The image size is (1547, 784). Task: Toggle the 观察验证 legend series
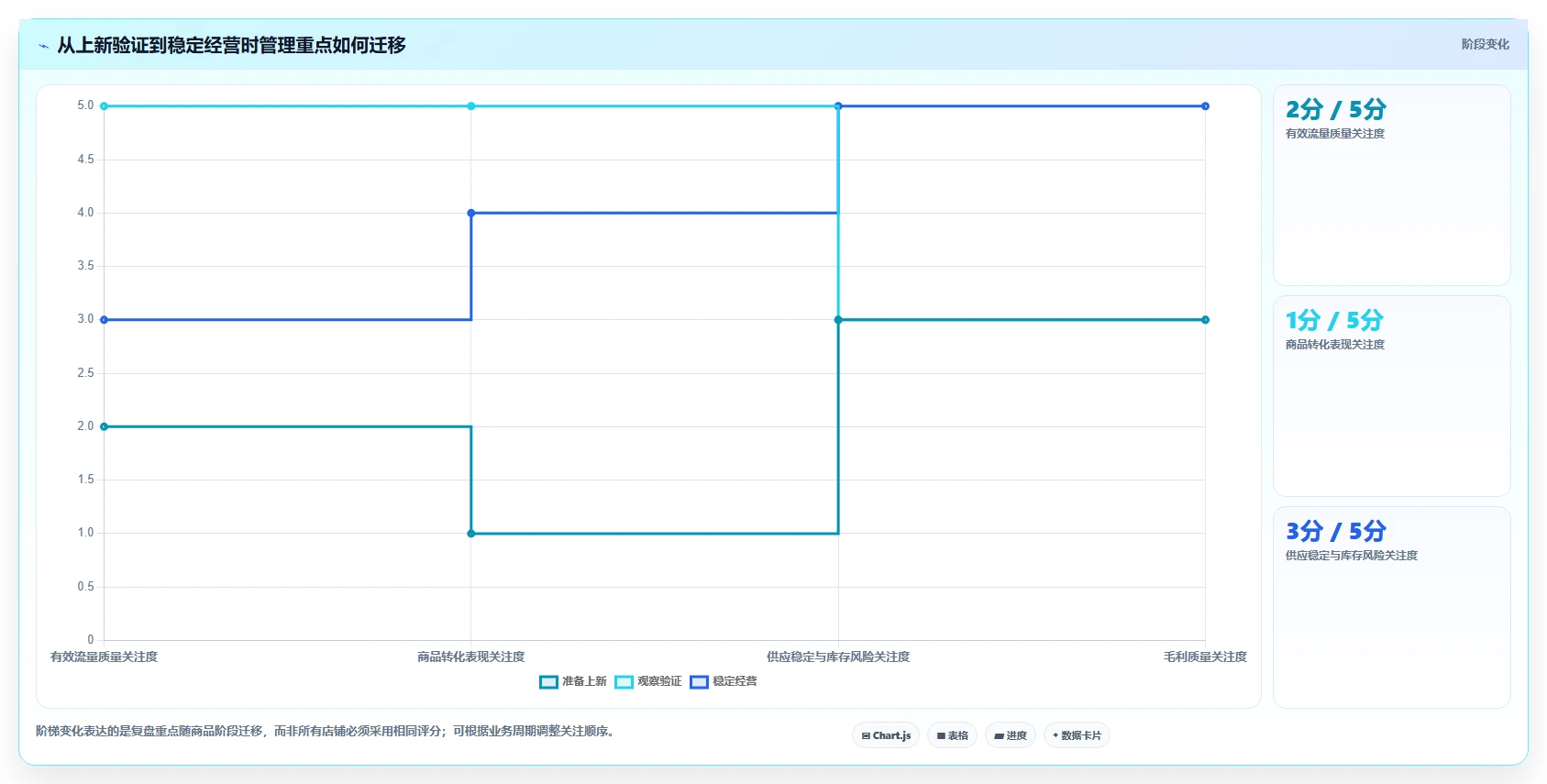(648, 681)
